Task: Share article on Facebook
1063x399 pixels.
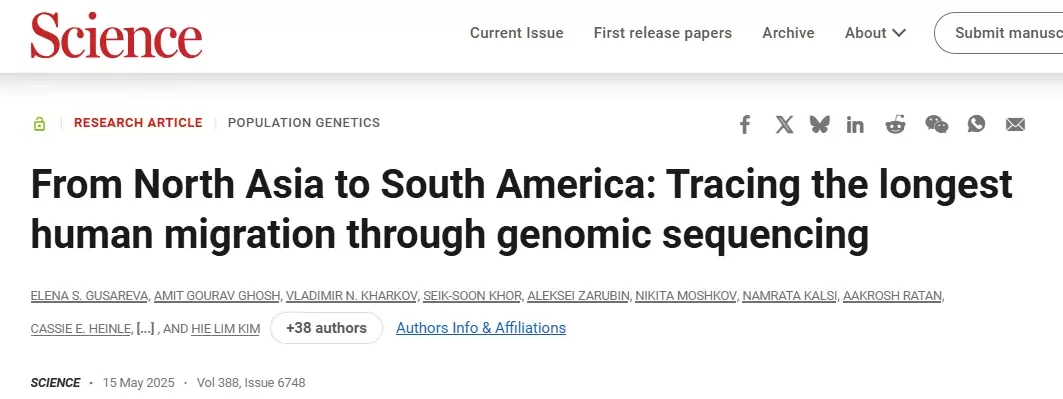Action: coord(744,125)
